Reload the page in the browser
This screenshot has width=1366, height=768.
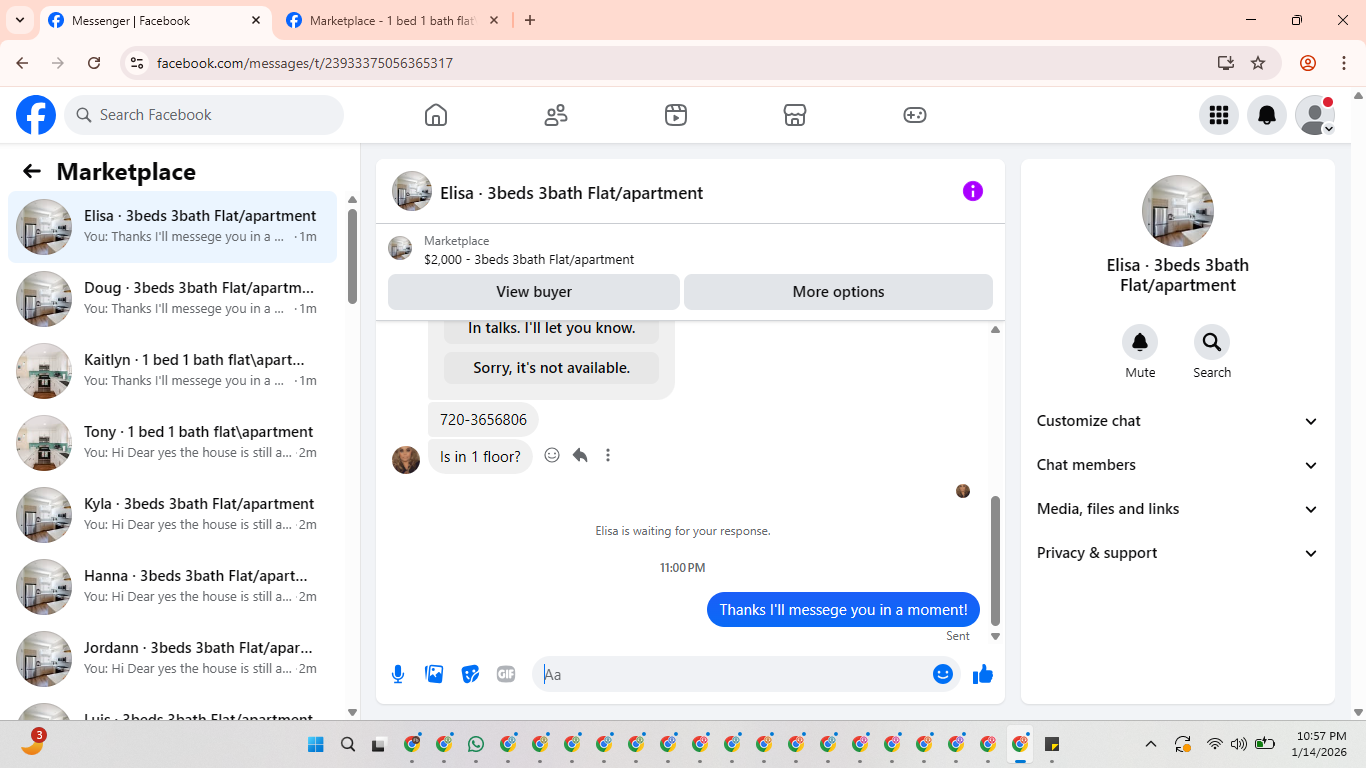point(94,63)
